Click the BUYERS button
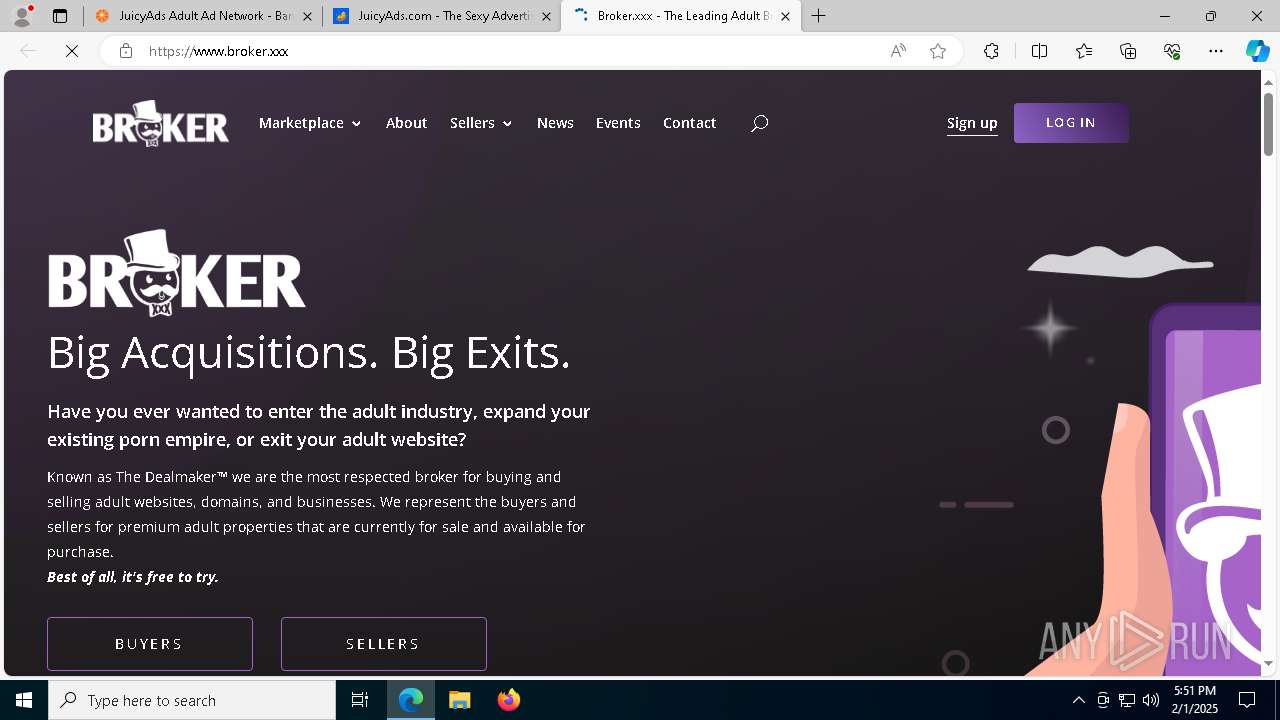 tap(150, 644)
